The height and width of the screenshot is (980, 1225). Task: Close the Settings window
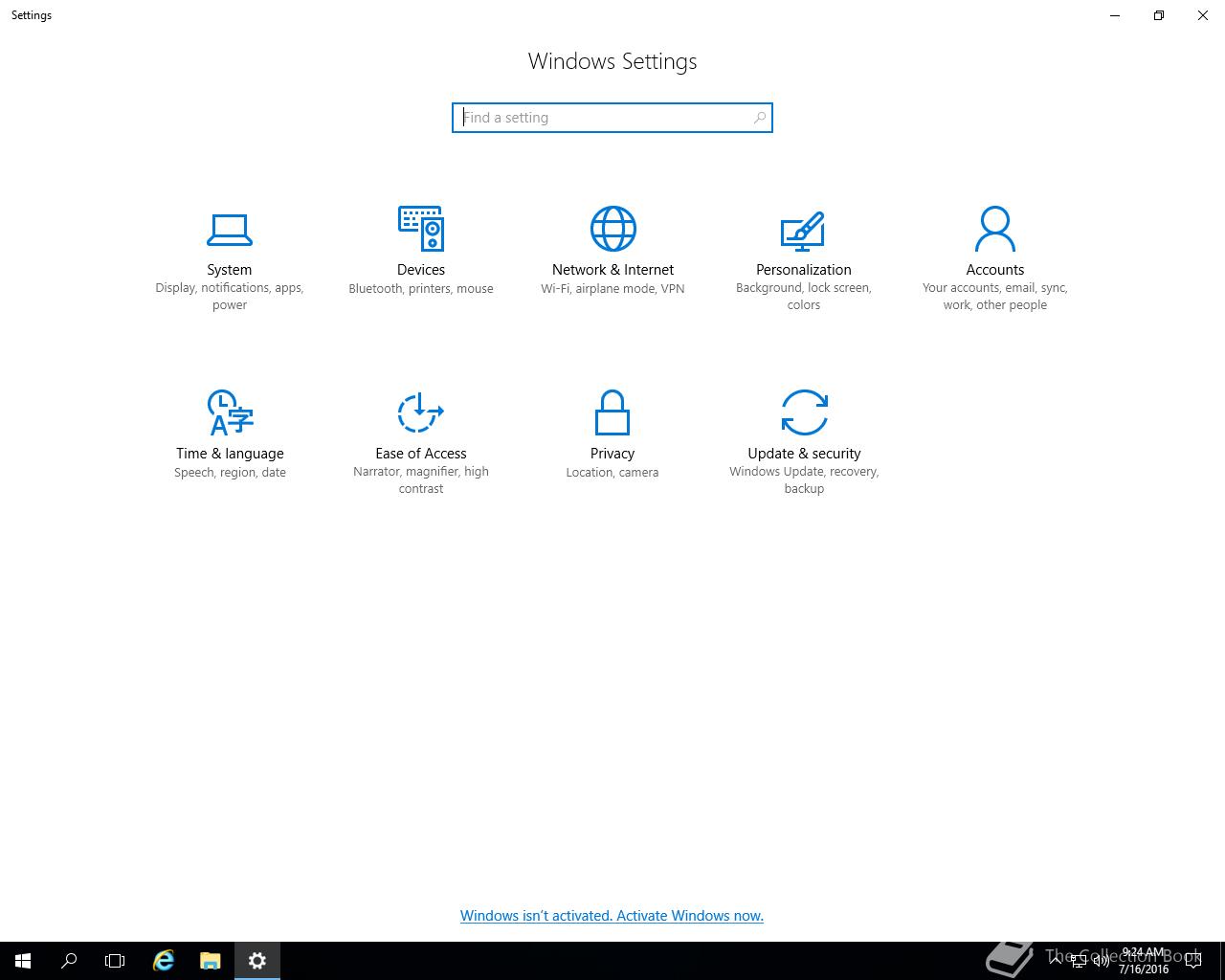tap(1203, 15)
